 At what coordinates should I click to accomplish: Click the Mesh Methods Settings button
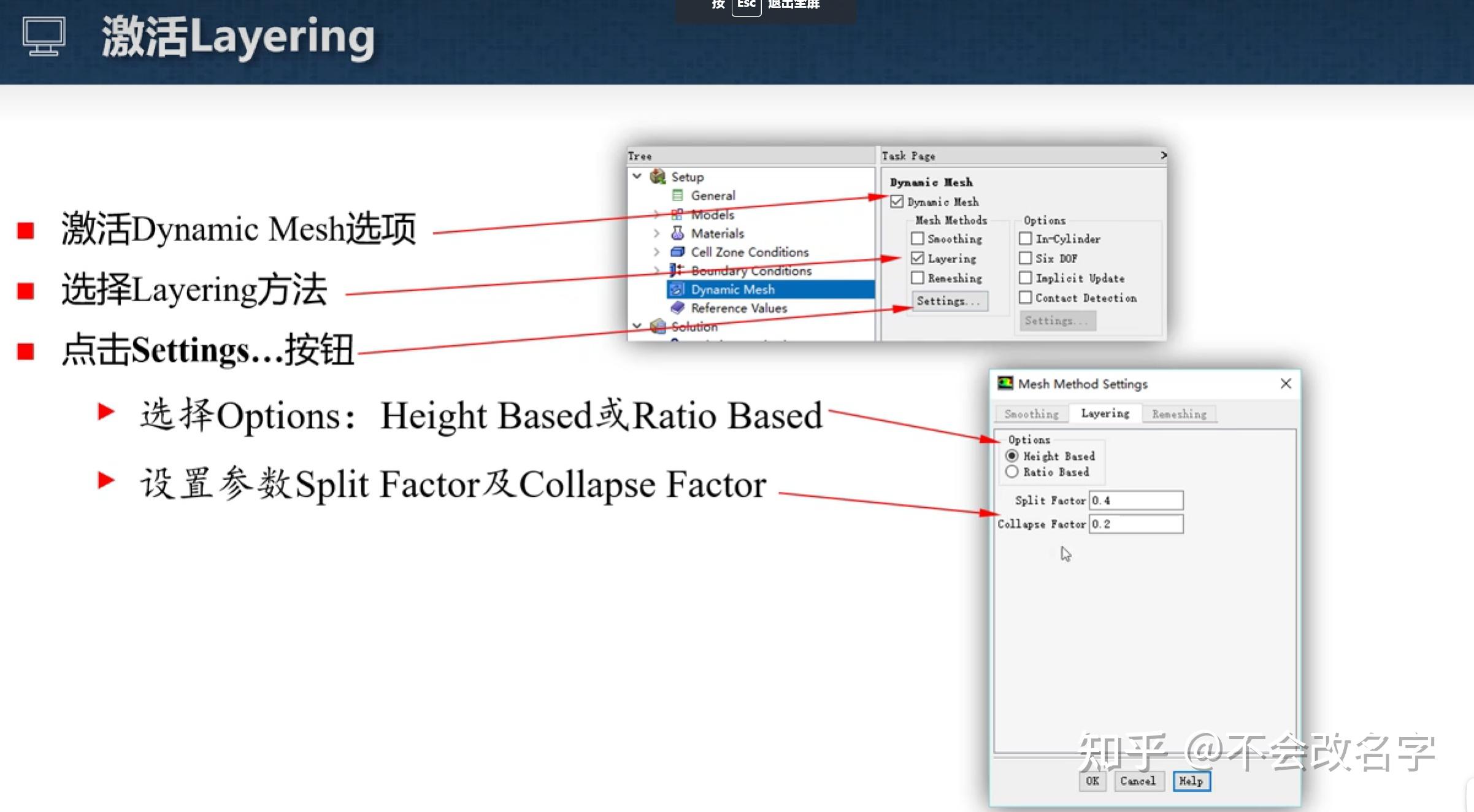[x=949, y=301]
